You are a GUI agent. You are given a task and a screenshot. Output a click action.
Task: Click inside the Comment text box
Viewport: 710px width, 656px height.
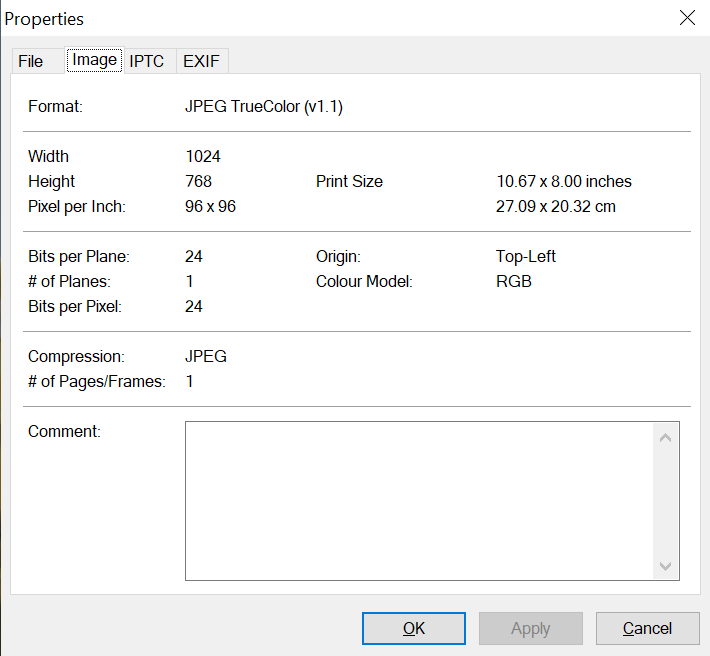tap(420, 500)
